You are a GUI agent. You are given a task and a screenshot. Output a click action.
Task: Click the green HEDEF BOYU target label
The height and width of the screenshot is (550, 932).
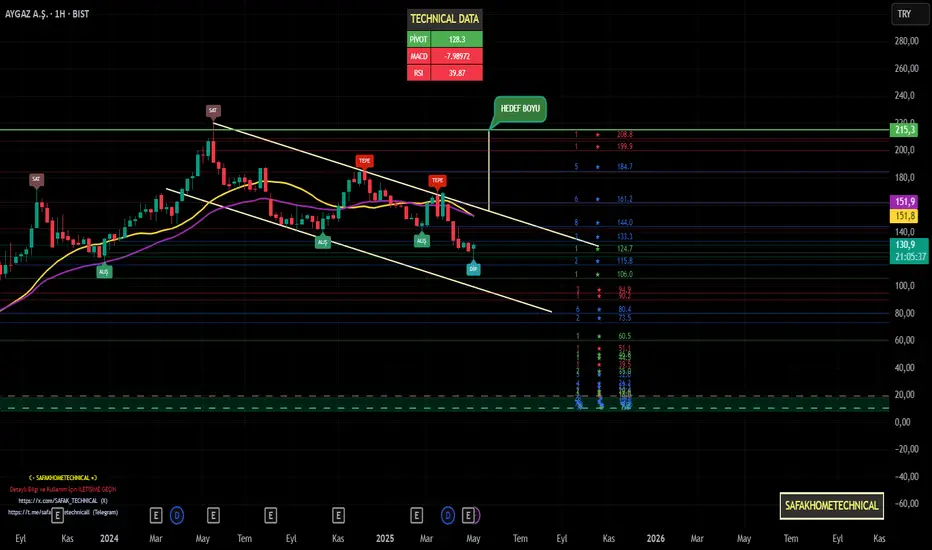pyautogui.click(x=520, y=109)
